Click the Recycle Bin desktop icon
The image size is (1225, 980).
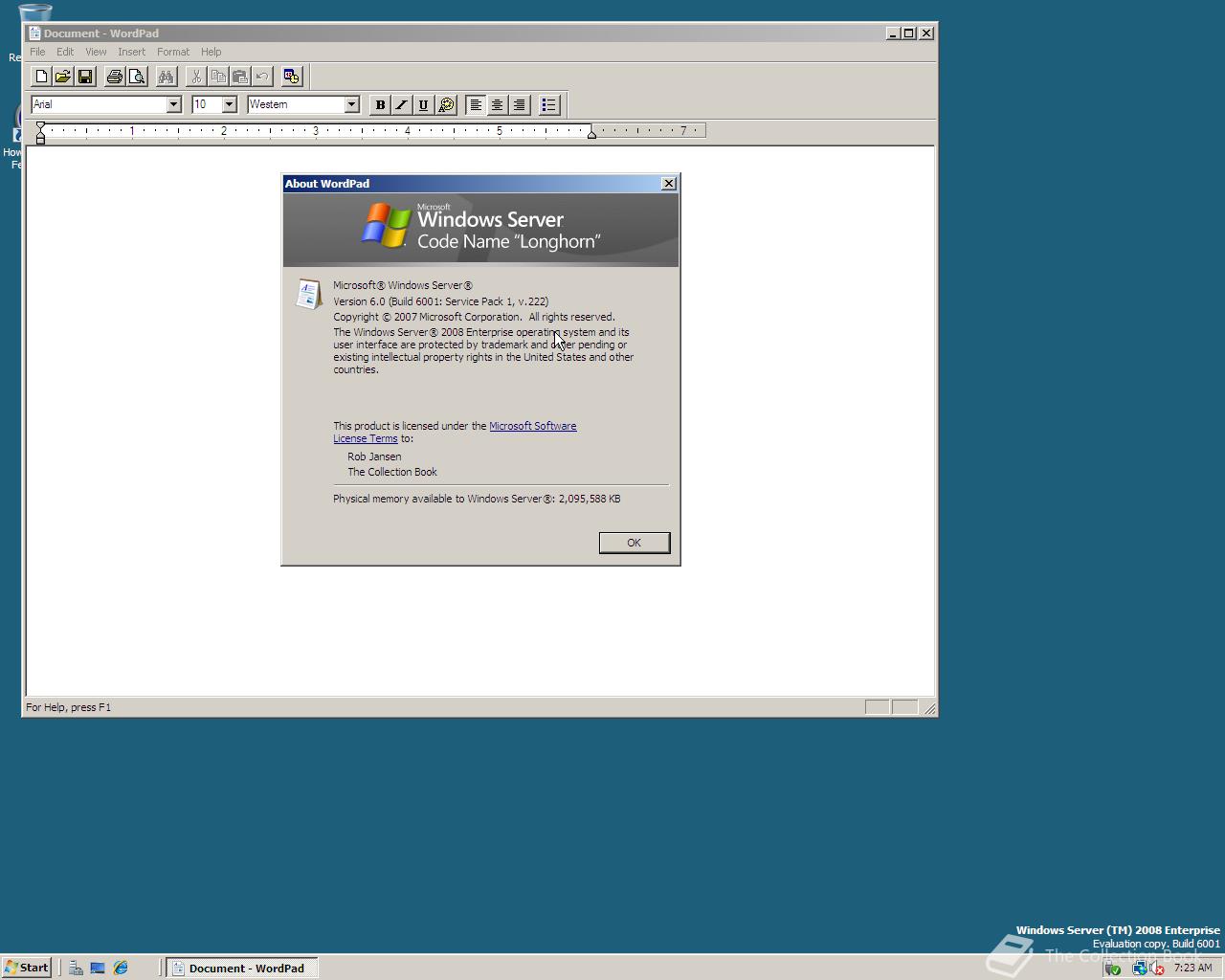click(34, 13)
